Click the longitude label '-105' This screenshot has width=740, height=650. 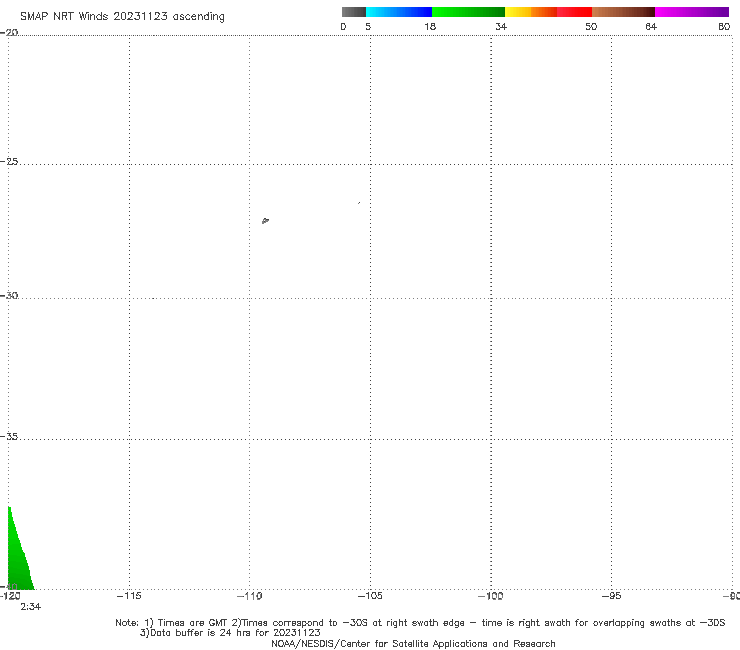[x=370, y=596]
